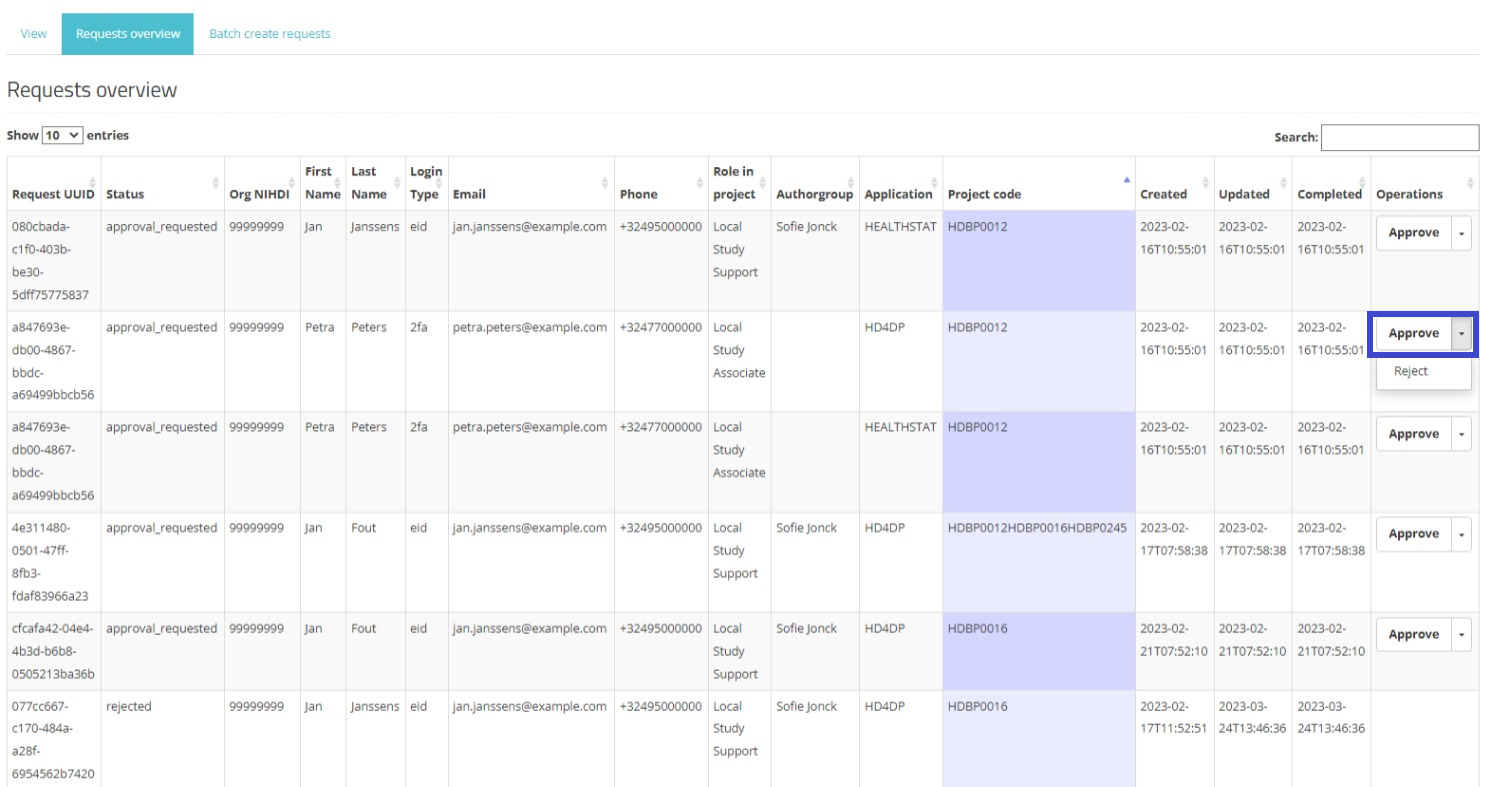Click the Search input field

1399,137
